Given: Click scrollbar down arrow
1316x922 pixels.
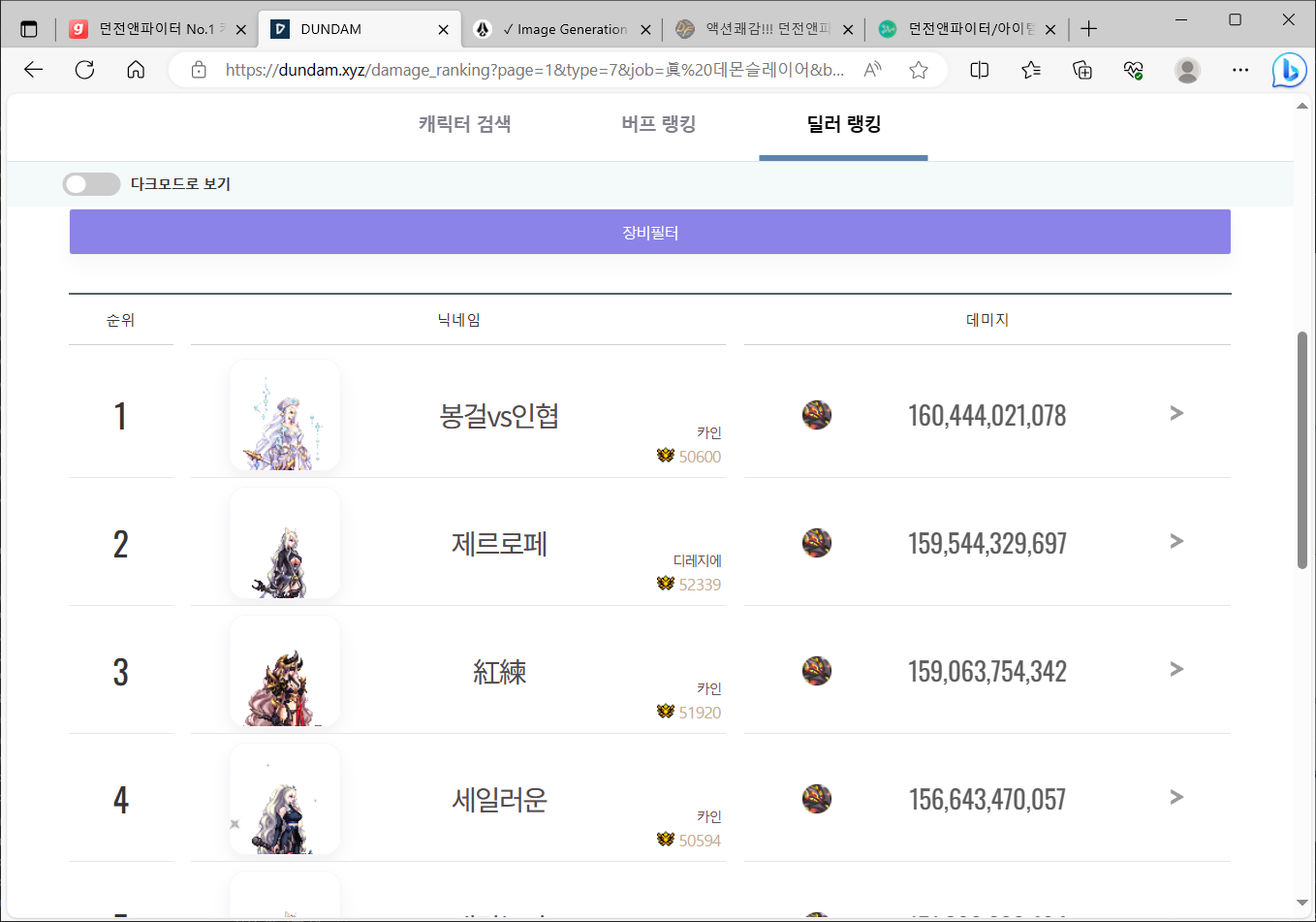Looking at the screenshot, I should tap(1302, 905).
